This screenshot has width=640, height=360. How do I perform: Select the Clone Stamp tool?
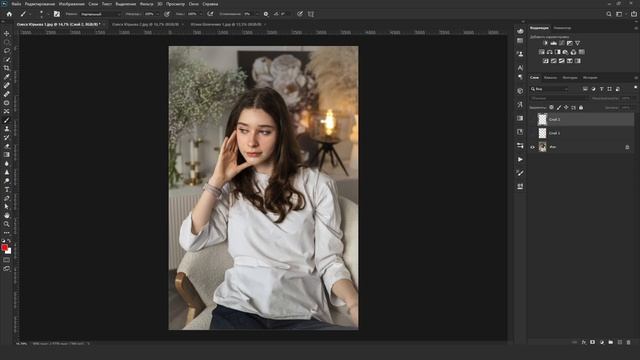(x=7, y=129)
